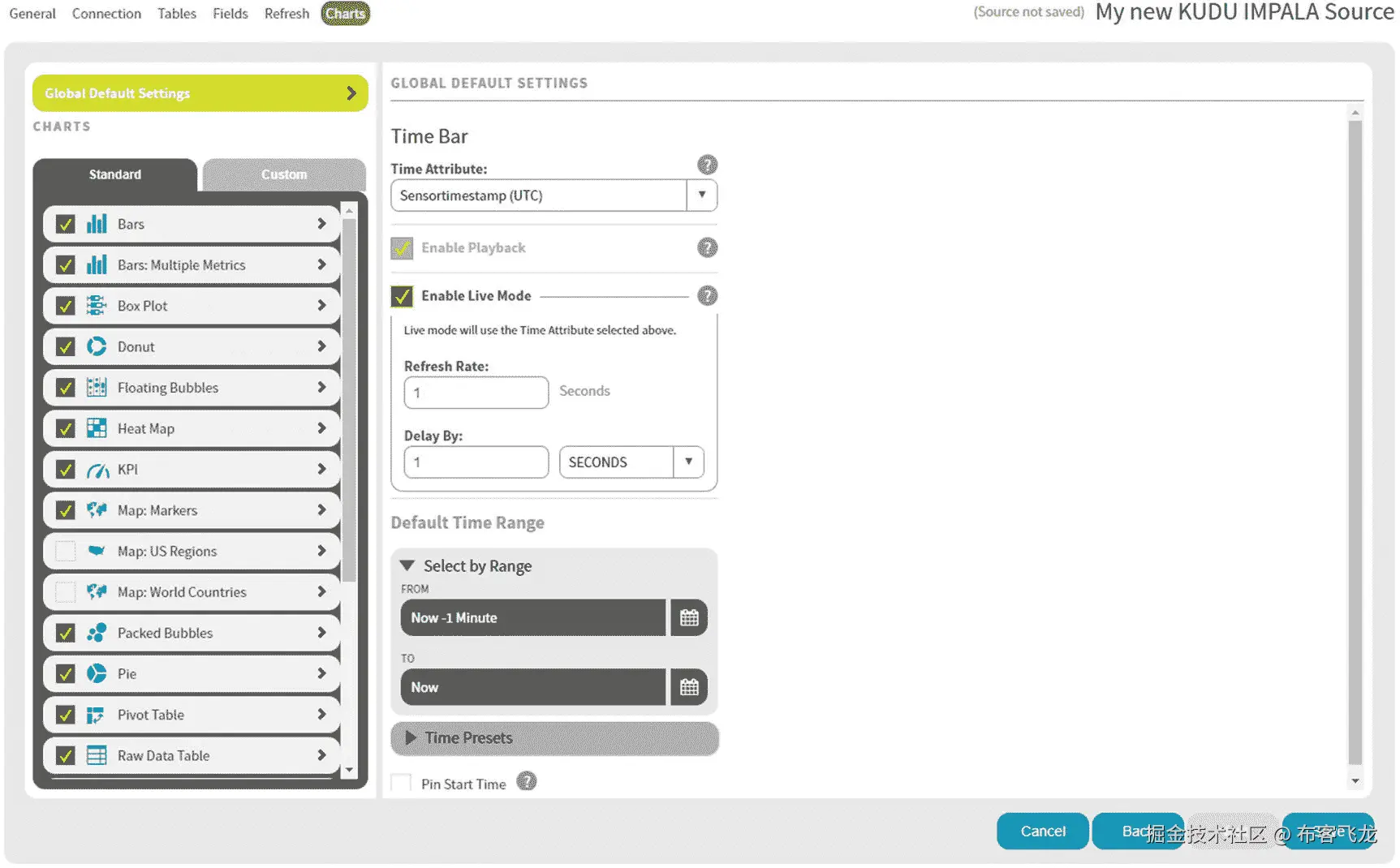Click the settings panel scrollbar thumb
This screenshot has height=868, width=1400.
pos(1355,443)
